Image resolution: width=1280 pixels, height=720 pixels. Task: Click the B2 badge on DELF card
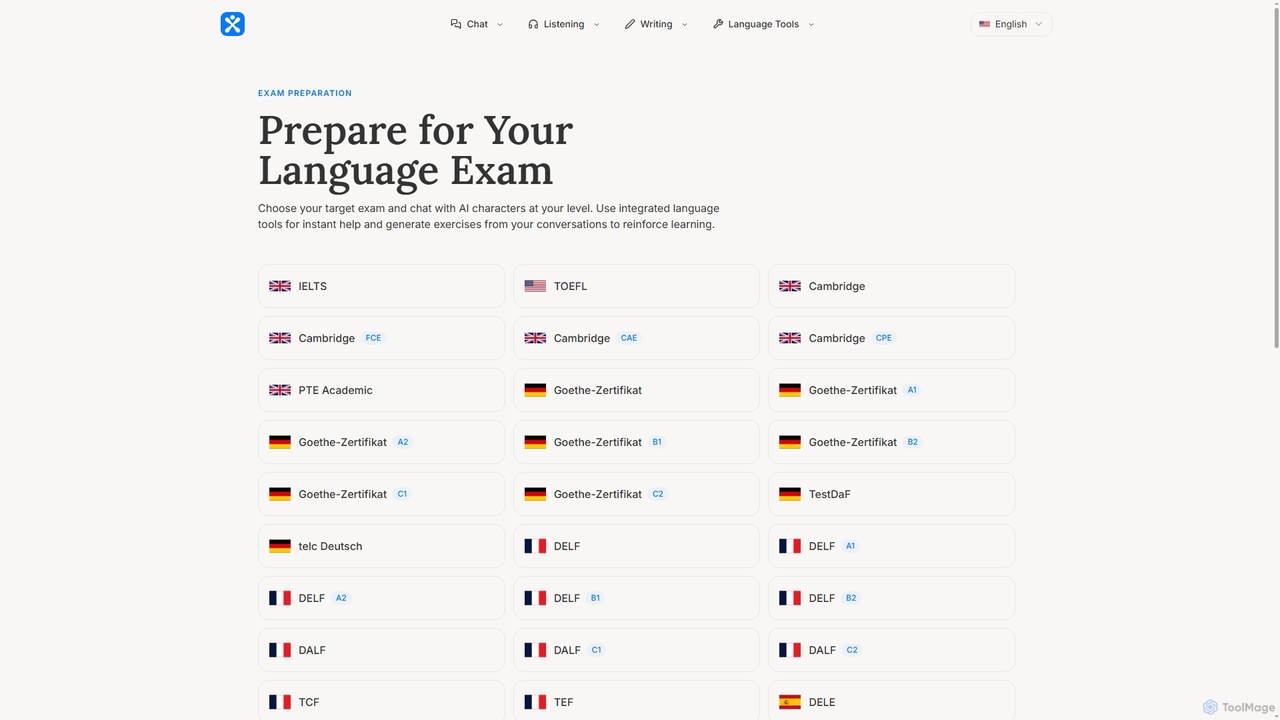(851, 598)
